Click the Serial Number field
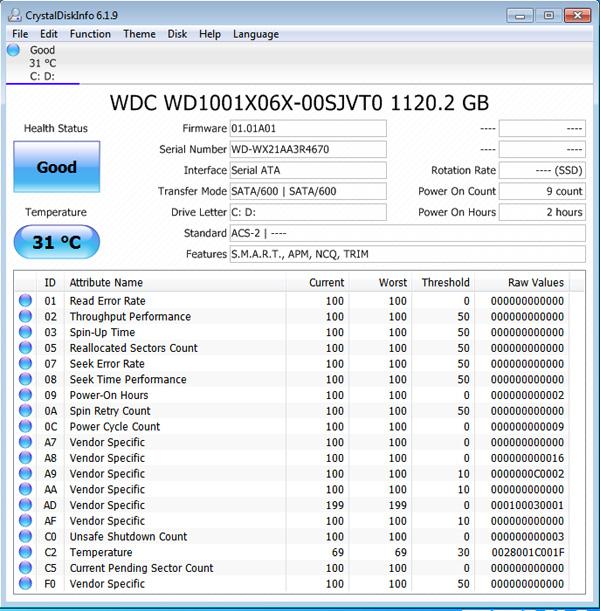 308,150
